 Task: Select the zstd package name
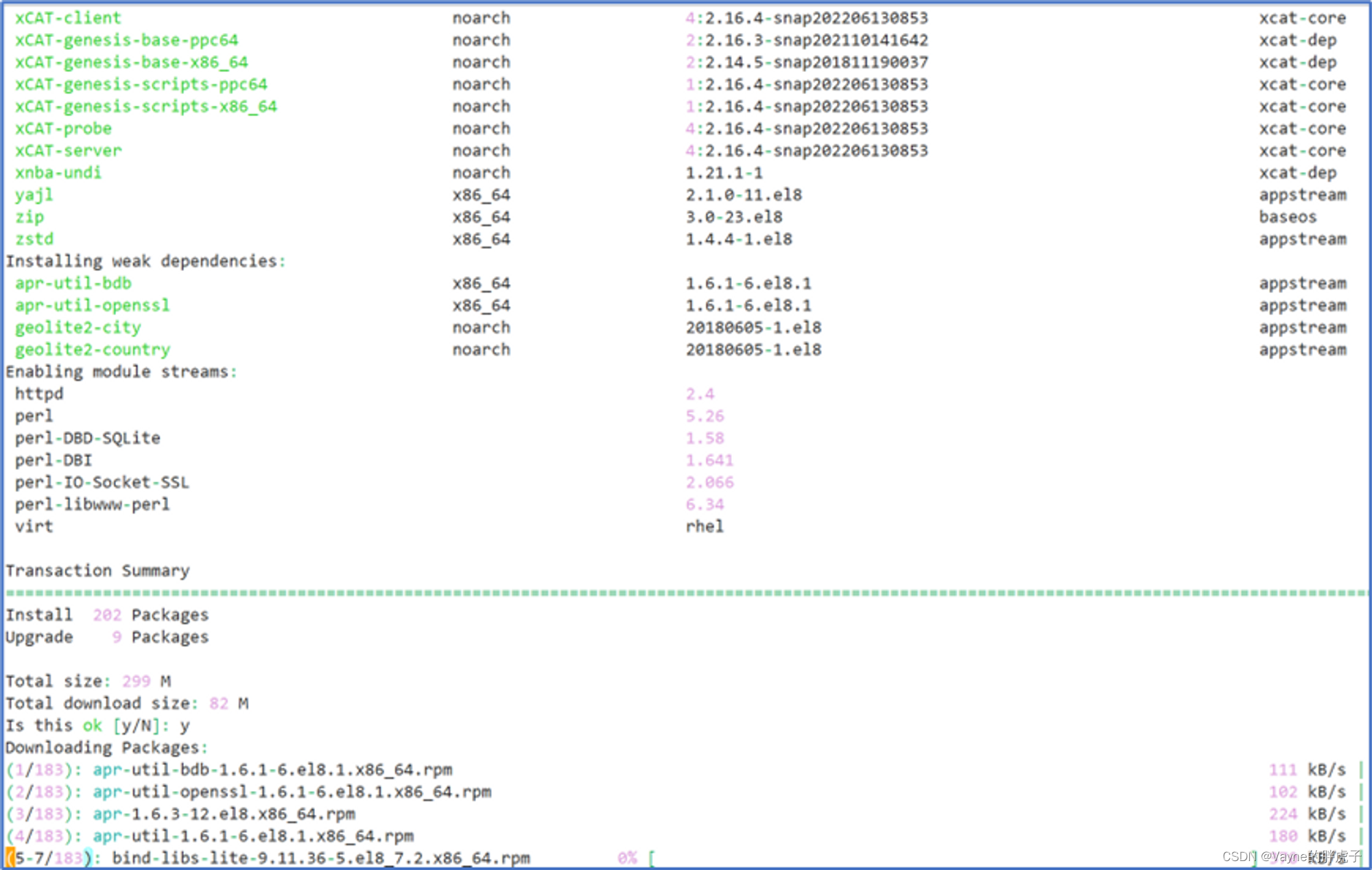pos(34,239)
